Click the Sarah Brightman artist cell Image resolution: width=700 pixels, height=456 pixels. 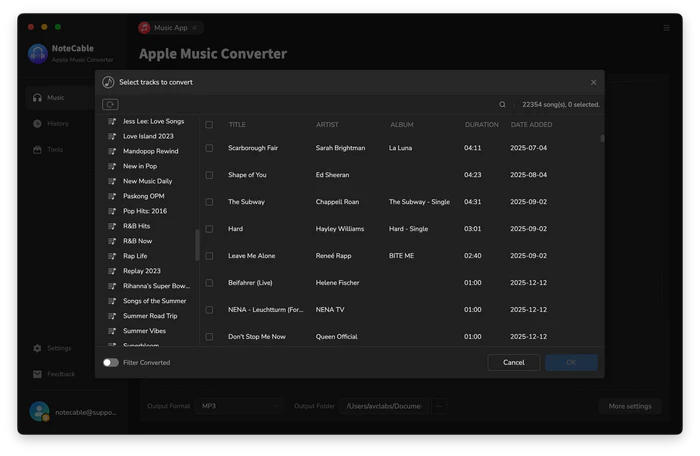[340, 148]
